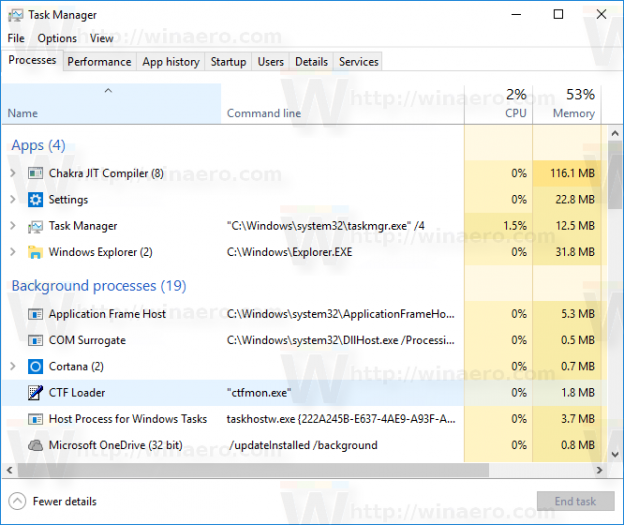Expand the Task Manager process entry
Screen dimensions: 624x525
tap(13, 226)
